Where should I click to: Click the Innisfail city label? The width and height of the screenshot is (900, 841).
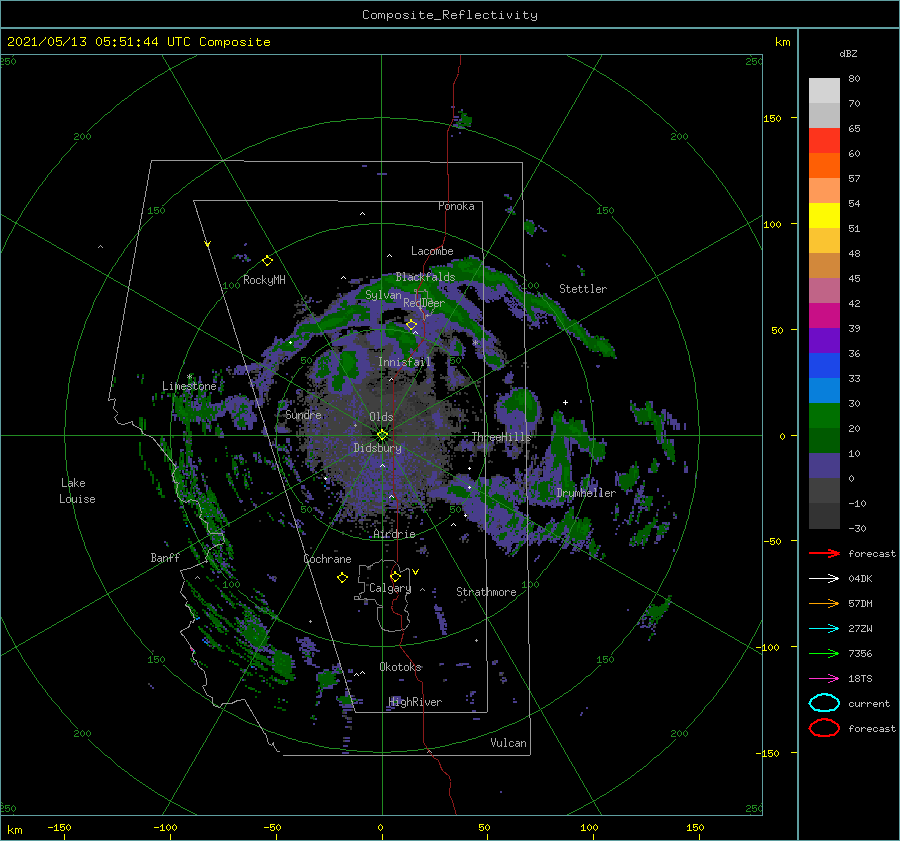[x=404, y=362]
